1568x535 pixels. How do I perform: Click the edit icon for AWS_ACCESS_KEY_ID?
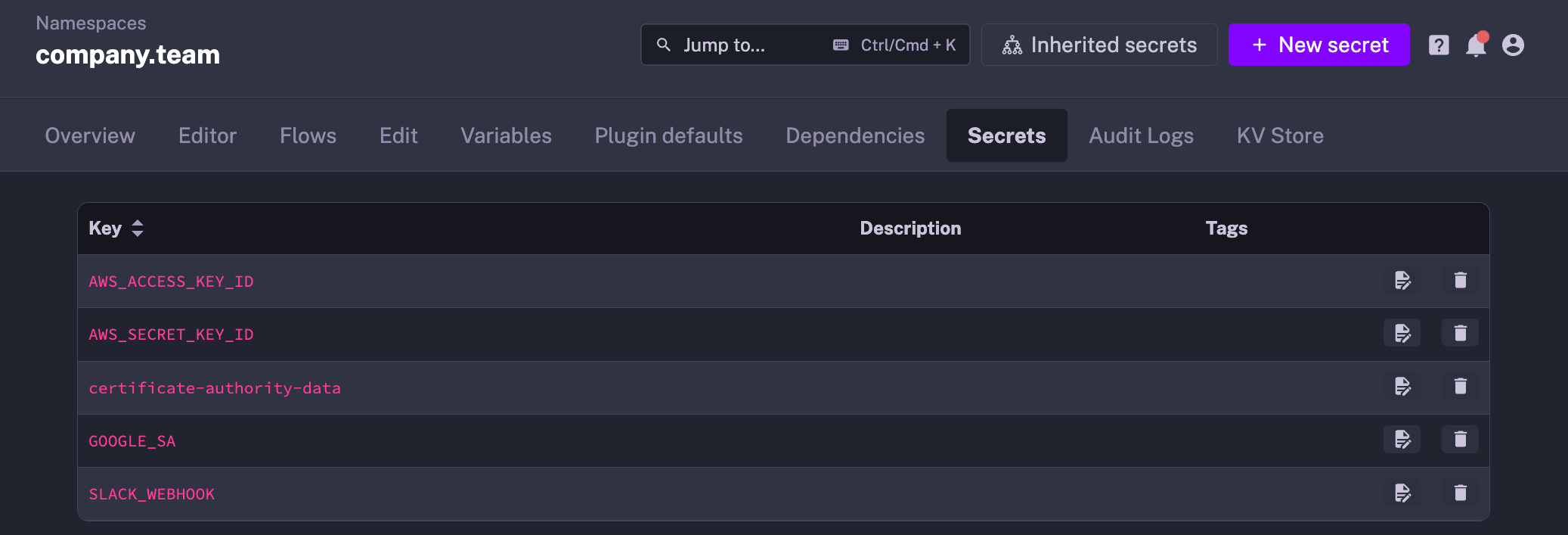[x=1402, y=281]
